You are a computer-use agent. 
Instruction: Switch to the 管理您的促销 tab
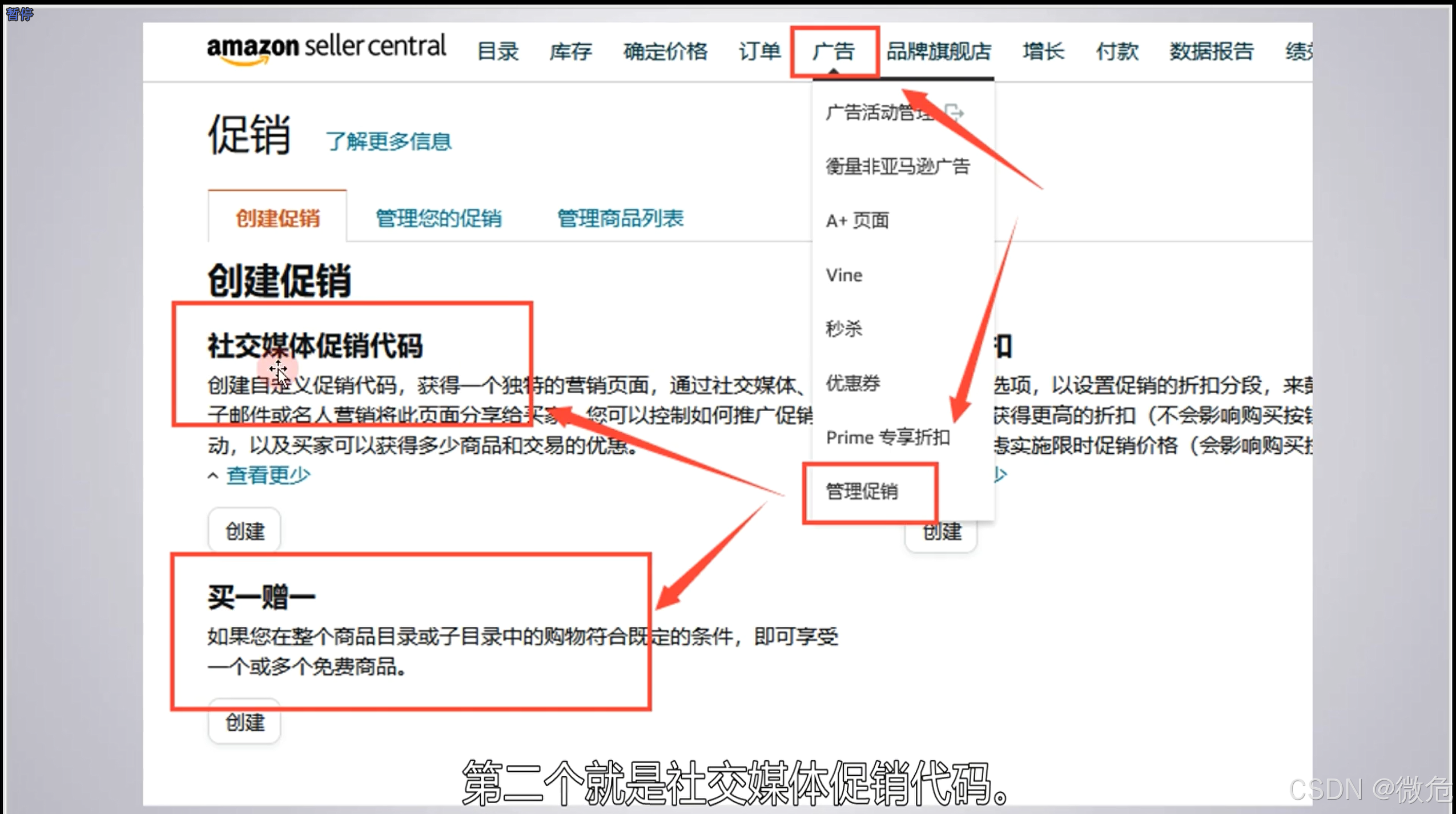[439, 218]
